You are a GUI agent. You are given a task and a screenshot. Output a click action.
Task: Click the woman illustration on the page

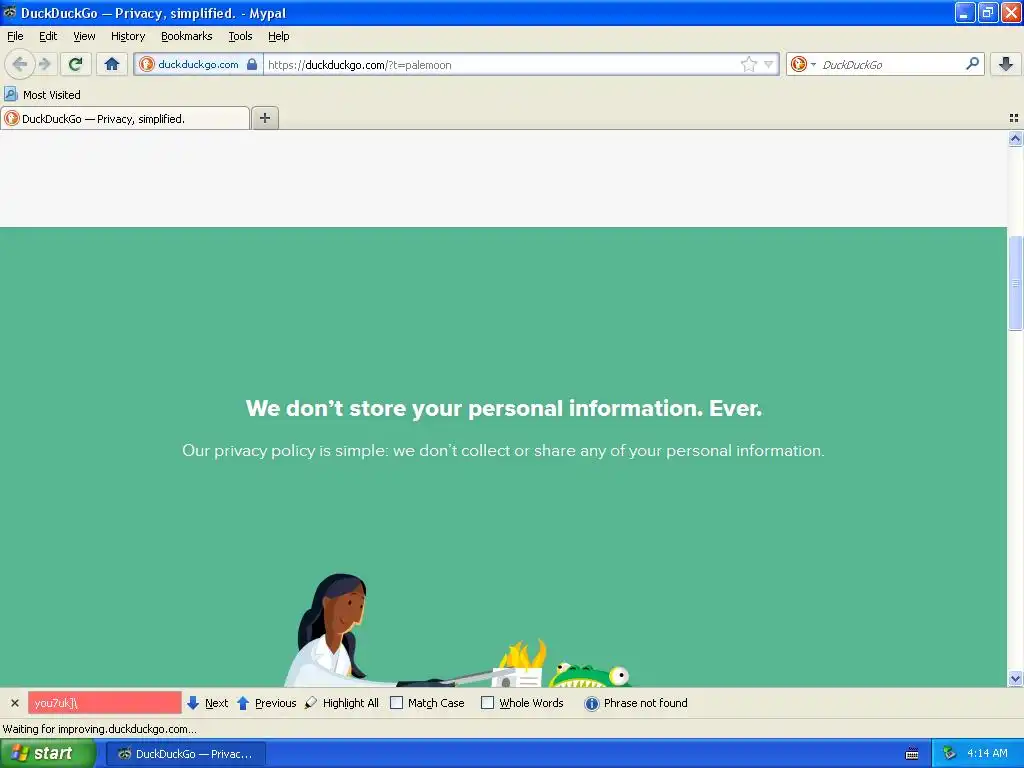pyautogui.click(x=340, y=630)
